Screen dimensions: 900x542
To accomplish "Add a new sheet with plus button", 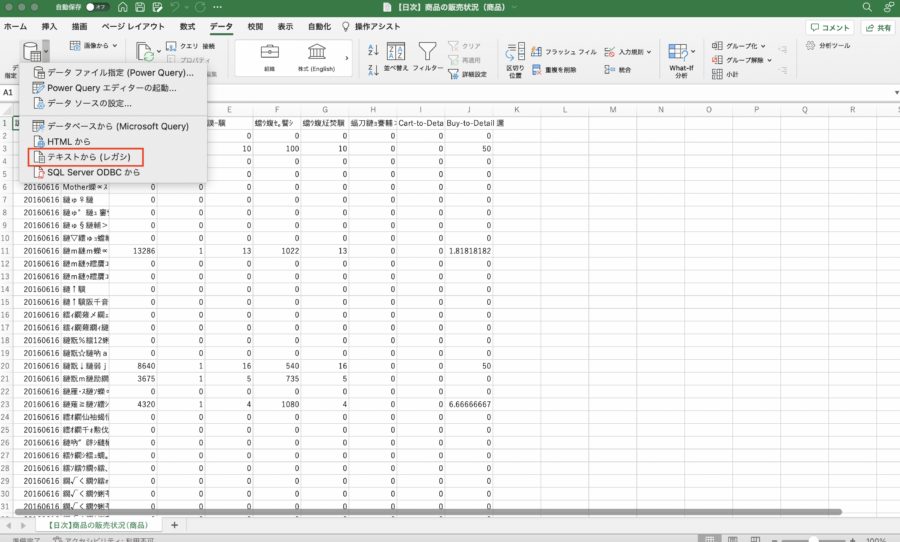I will (x=174, y=525).
